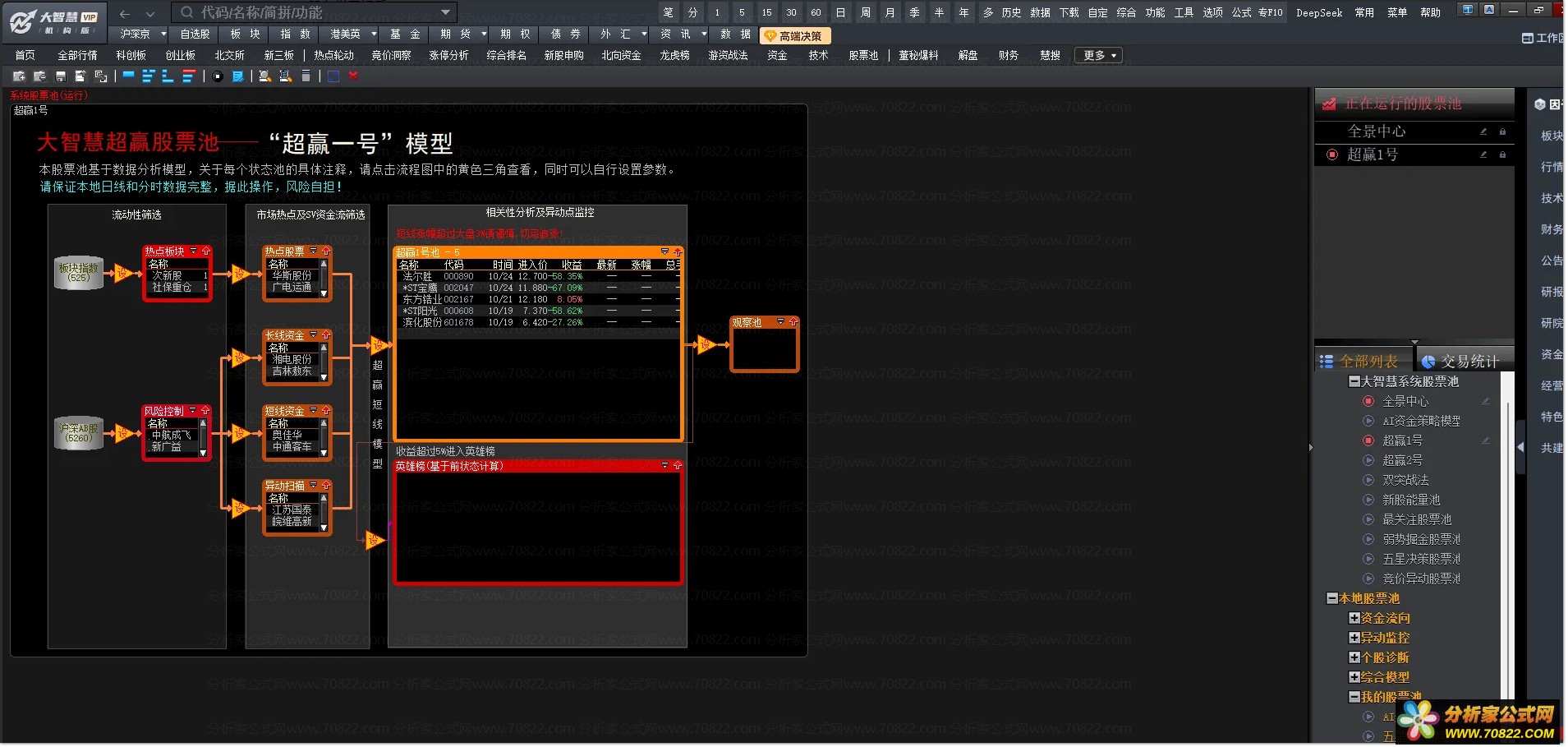Start the 超赢2号 stock pool

tap(1368, 460)
